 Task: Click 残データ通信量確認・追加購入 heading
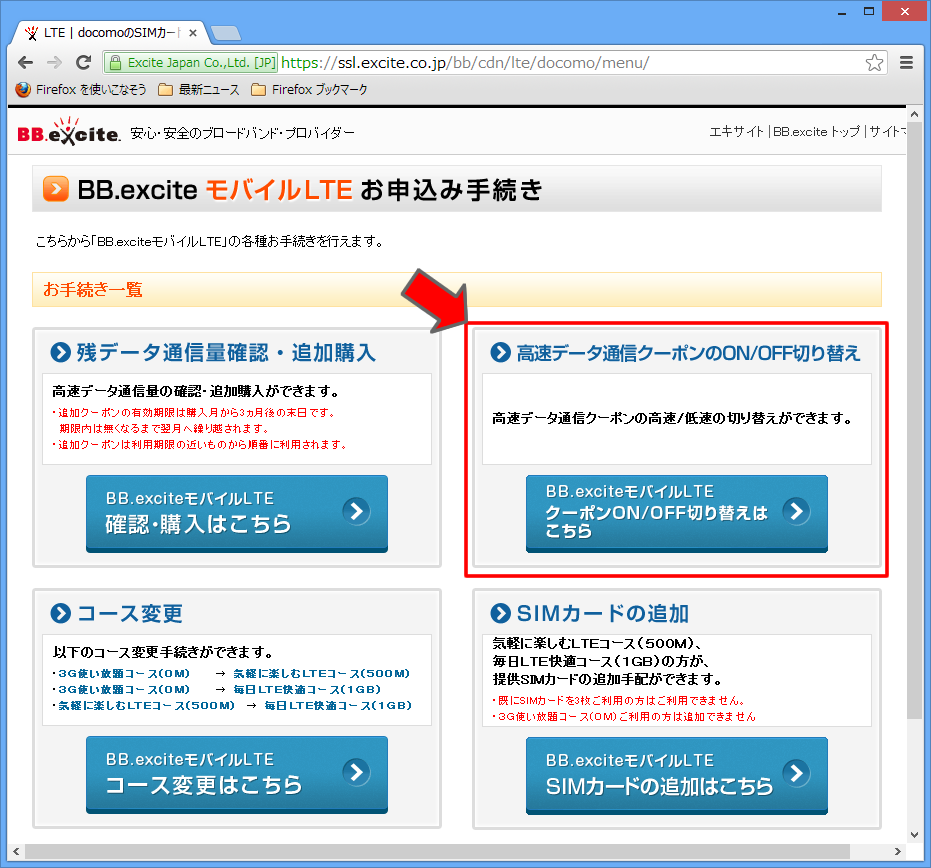[x=226, y=353]
